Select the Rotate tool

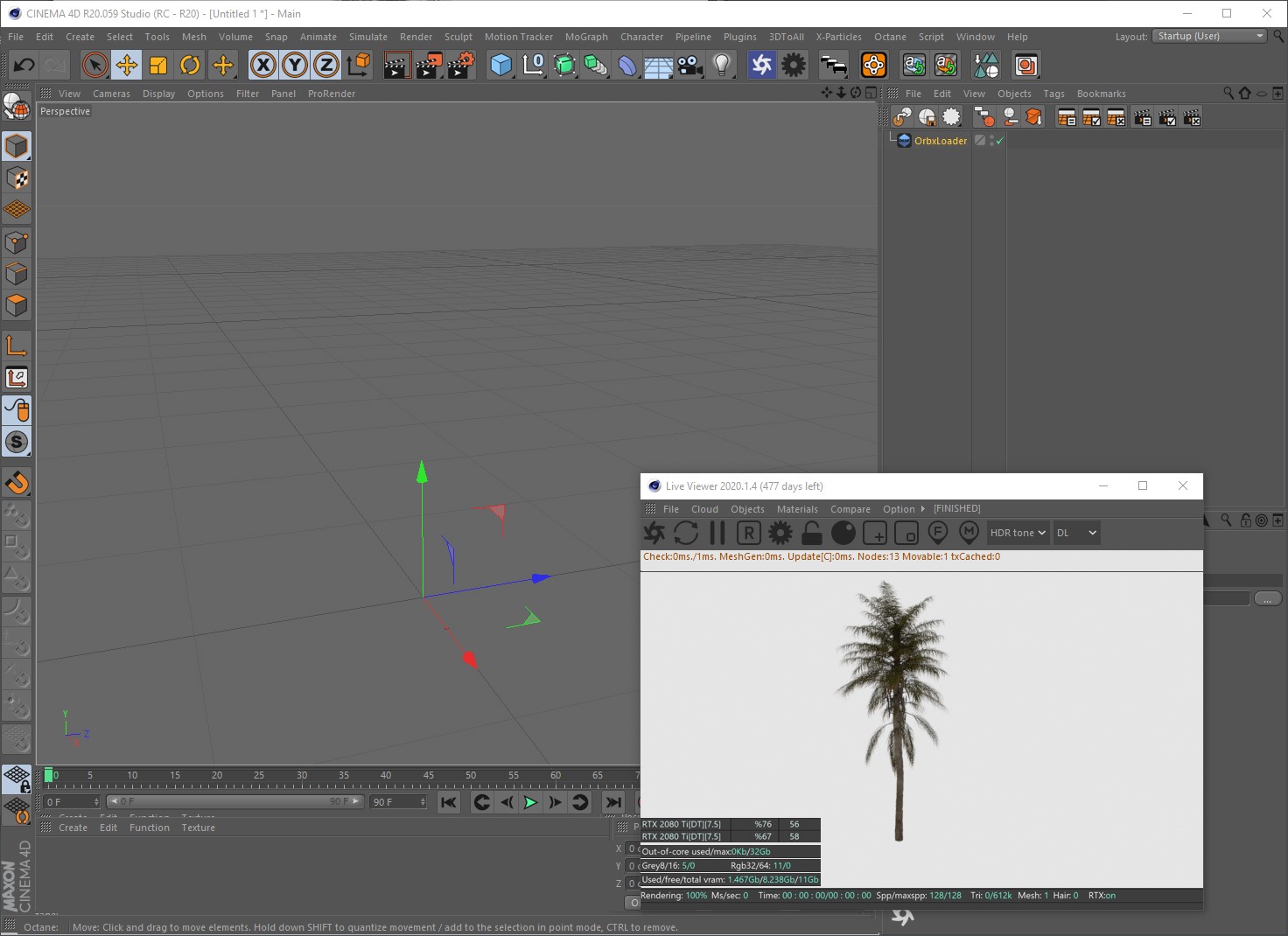[x=190, y=66]
